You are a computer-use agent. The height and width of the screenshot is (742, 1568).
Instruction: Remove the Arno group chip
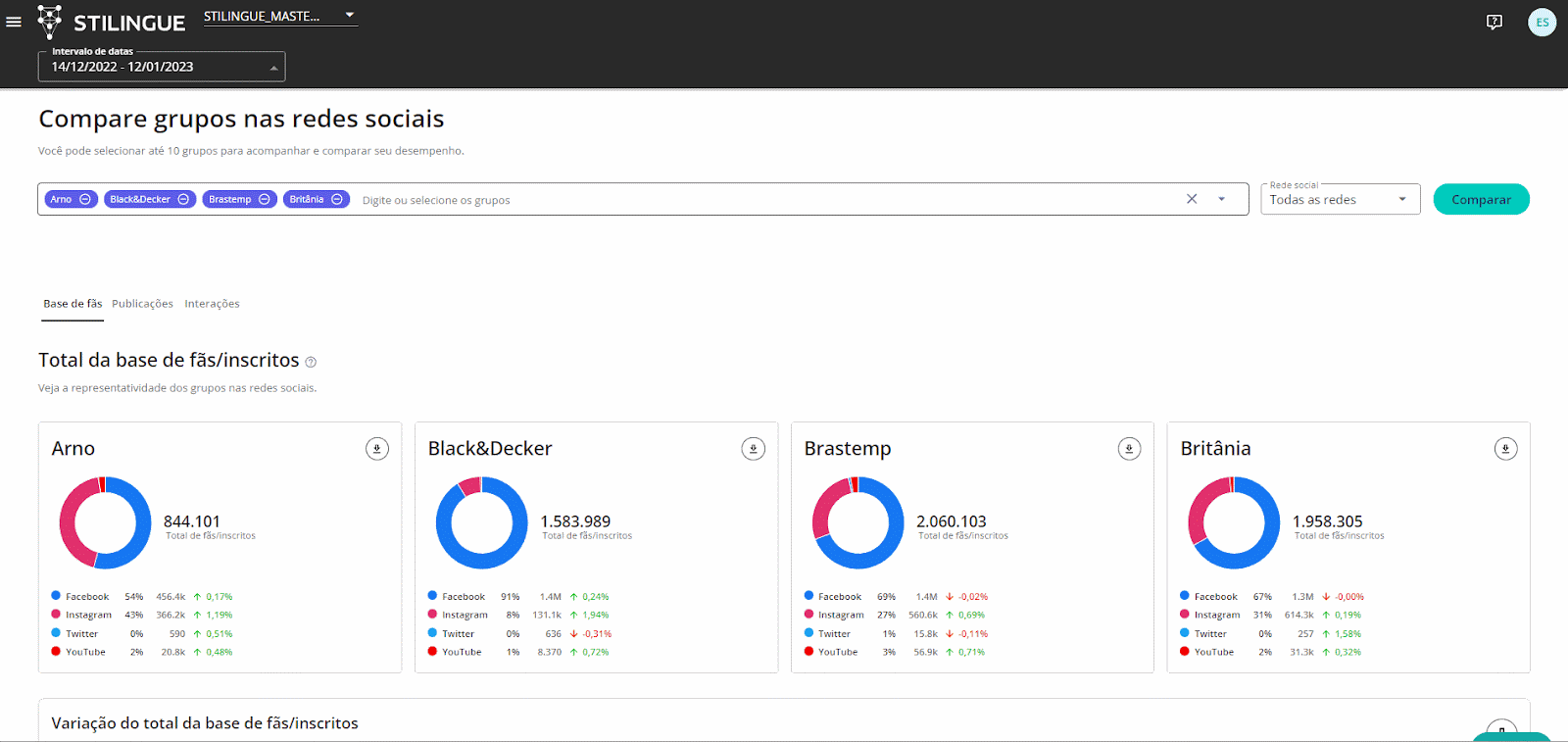click(85, 199)
